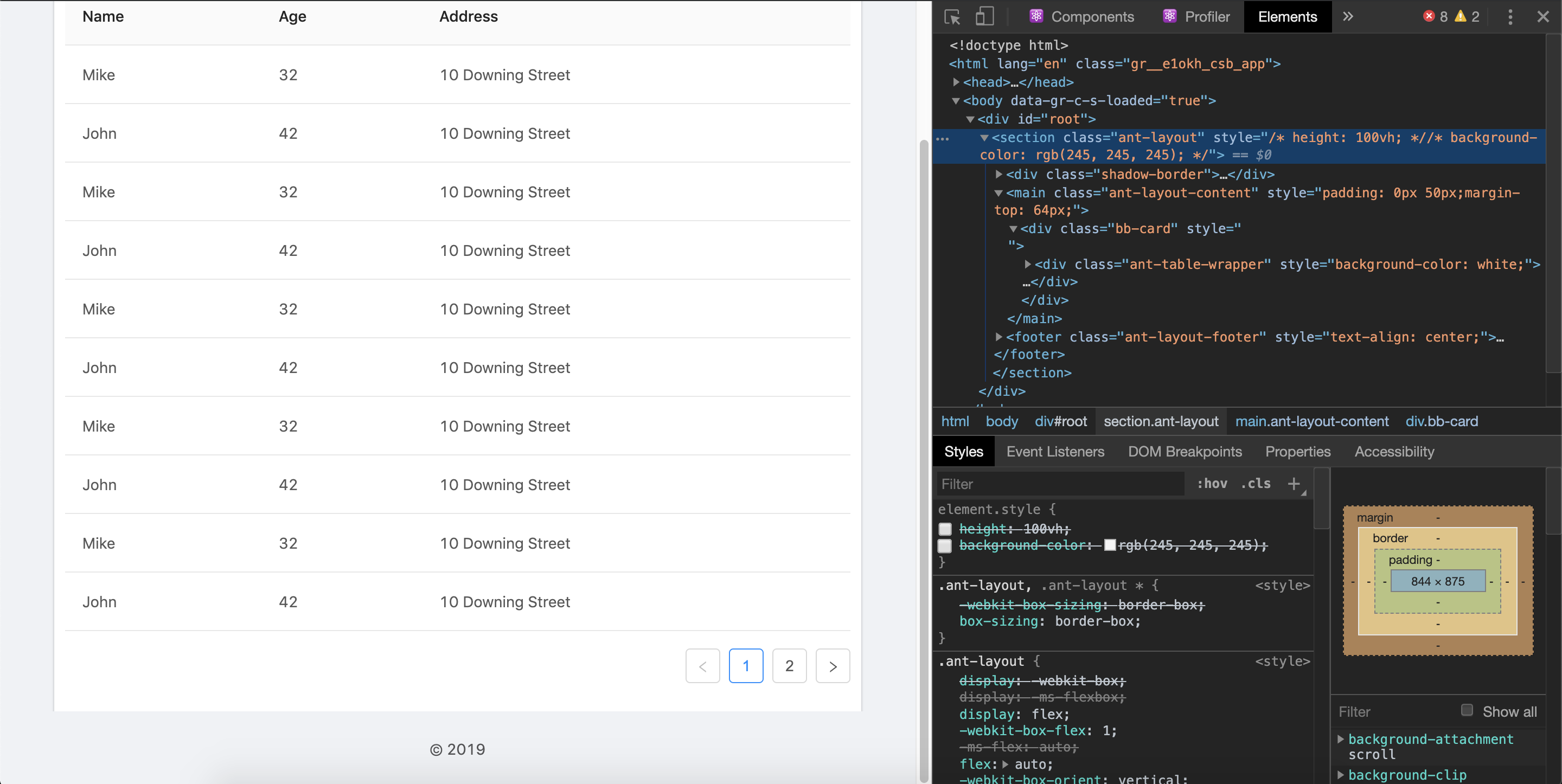Expand the footer.ant-layout-footer element
1562x784 pixels.
coord(999,337)
